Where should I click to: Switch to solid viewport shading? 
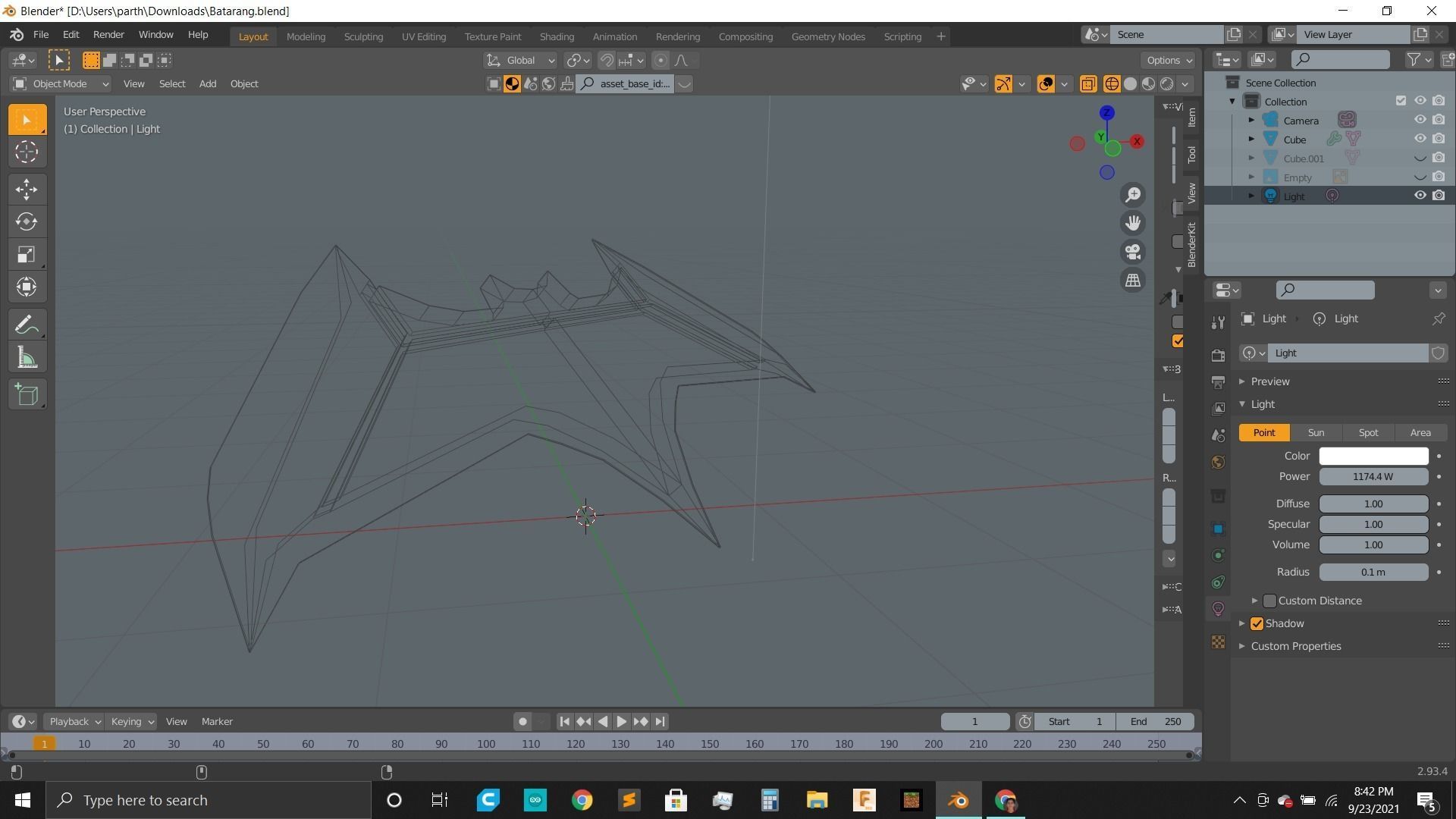click(x=1130, y=84)
